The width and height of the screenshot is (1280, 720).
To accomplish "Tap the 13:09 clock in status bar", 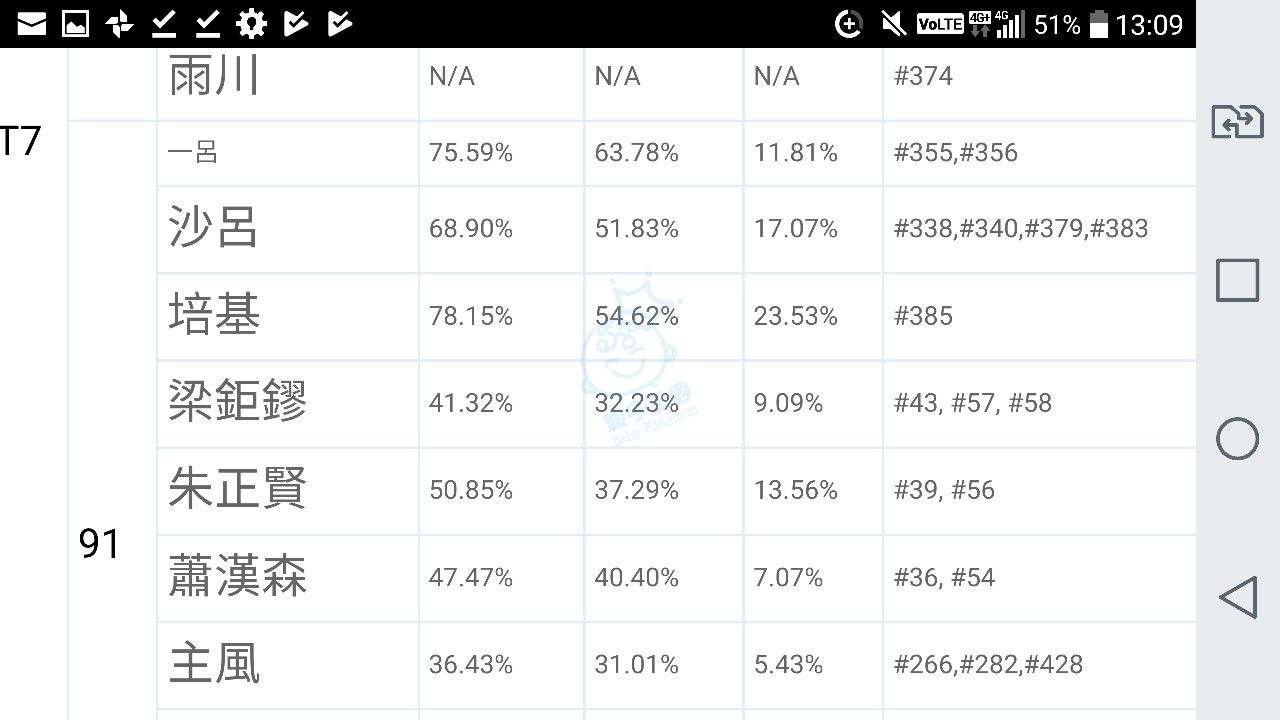I will [1149, 24].
